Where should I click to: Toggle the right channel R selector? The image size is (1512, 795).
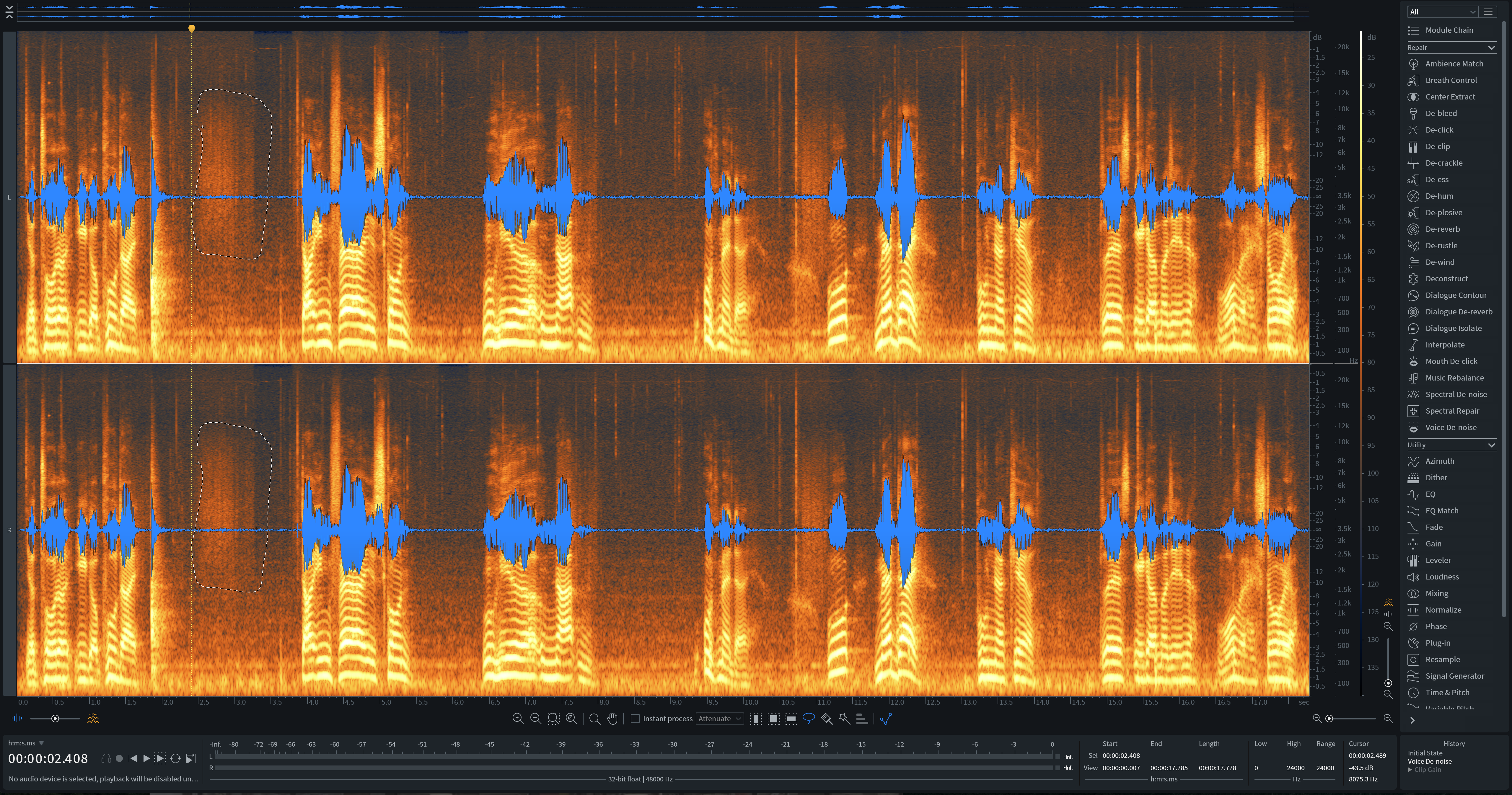9,530
